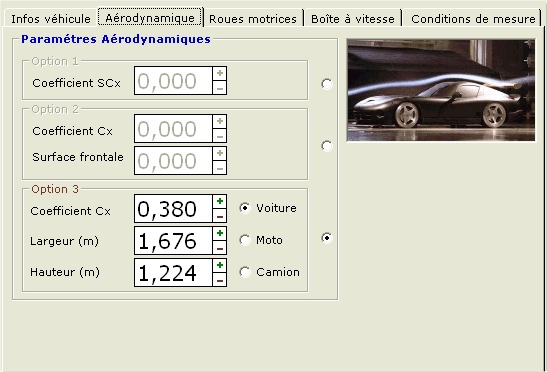Viewport: 547px width, 372px height.
Task: Choose the Option 3 radio button
Action: pos(327,238)
